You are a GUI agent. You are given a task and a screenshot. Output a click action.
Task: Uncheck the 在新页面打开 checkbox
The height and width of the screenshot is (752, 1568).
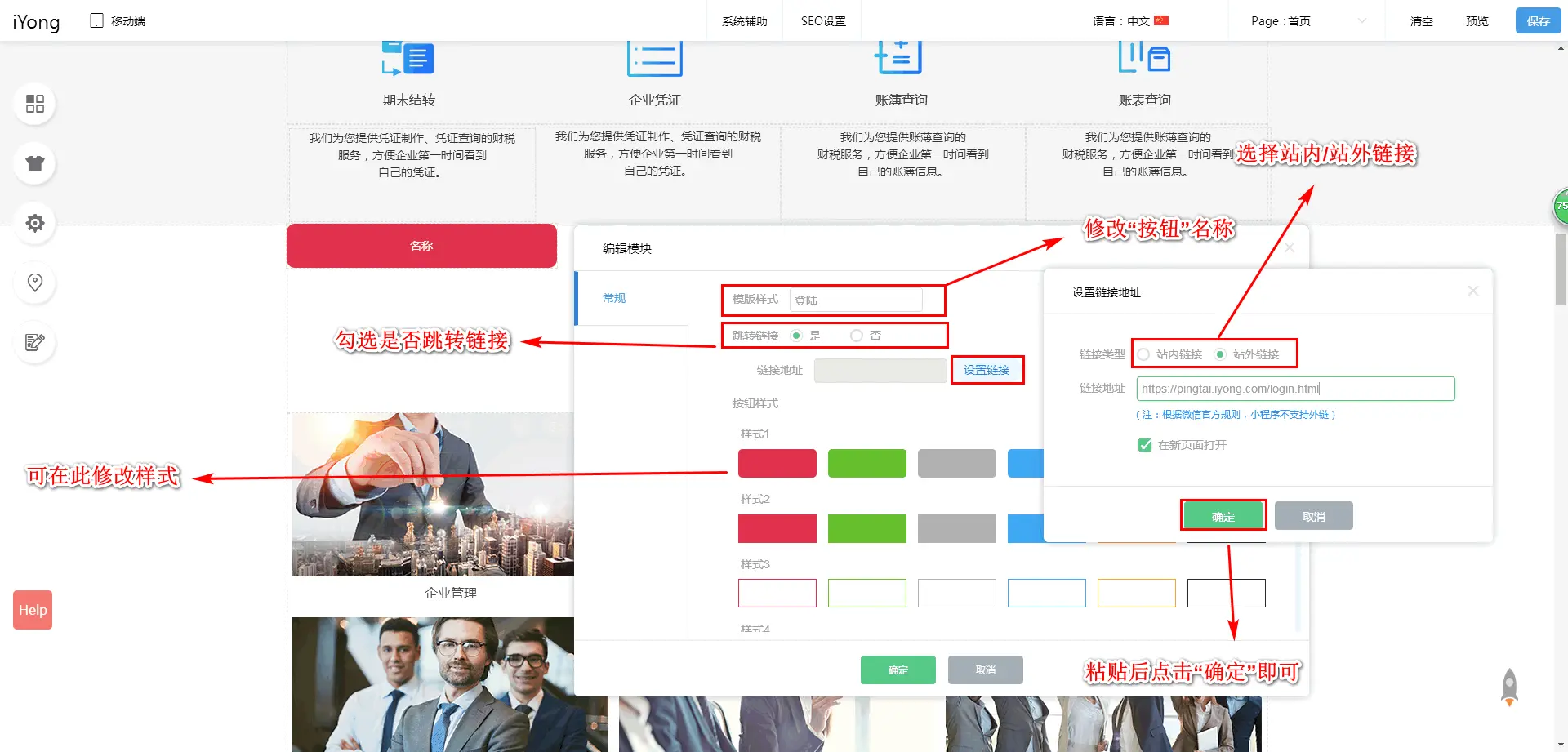1145,445
